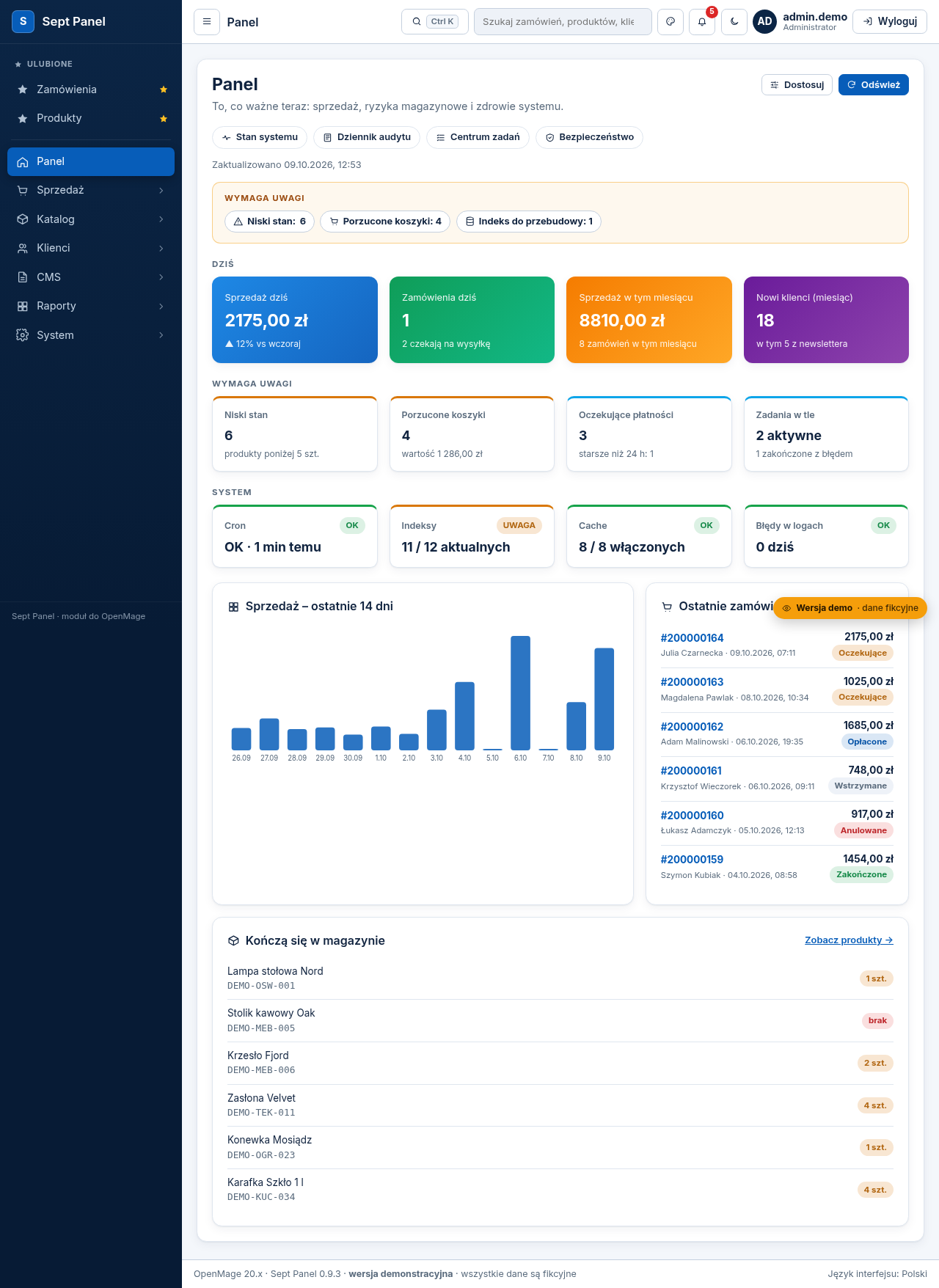Viewport: 939px width, 1288px height.
Task: Focus the search input field
Action: click(563, 22)
